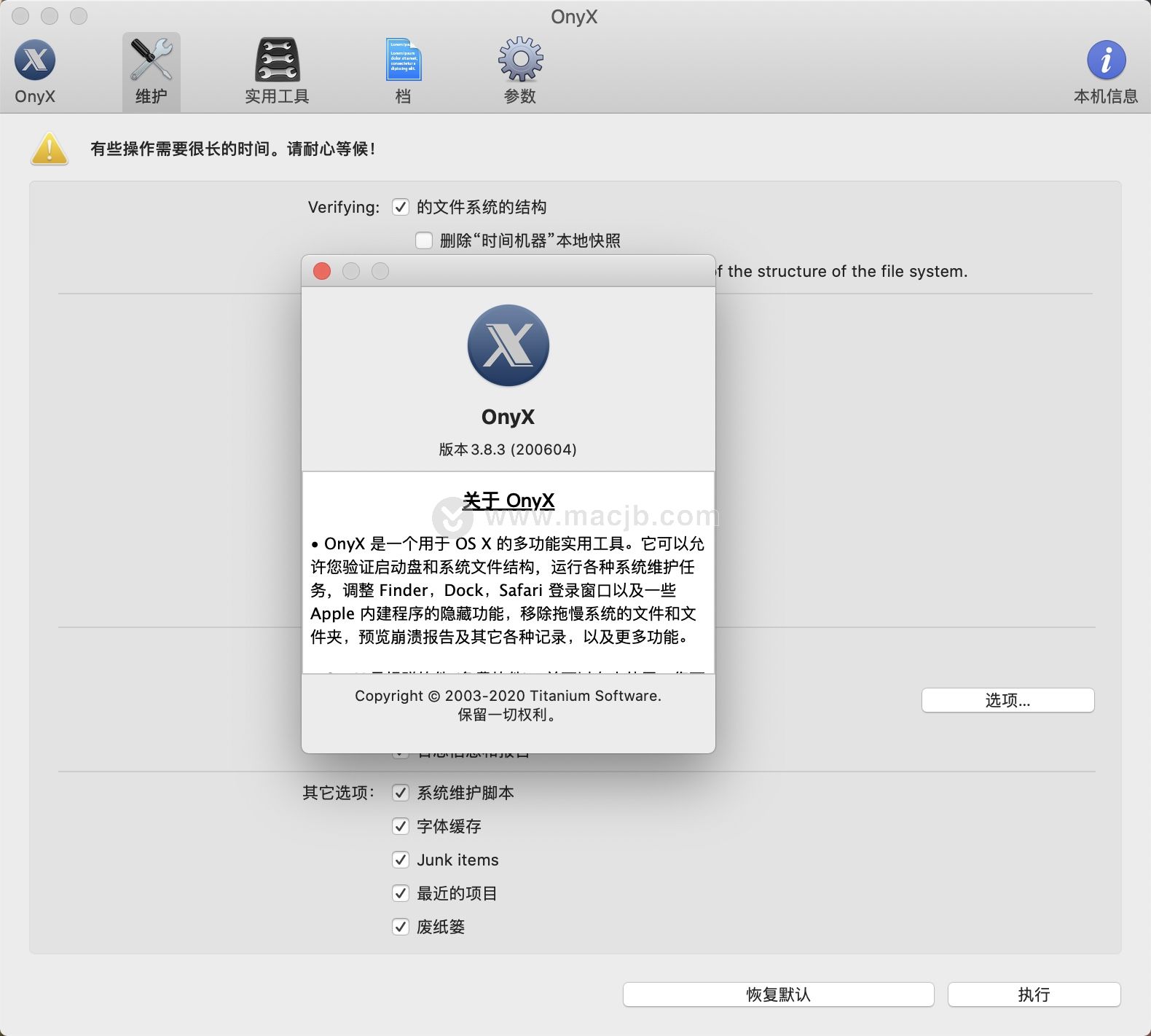Open the 参数 parameters gear icon

(x=520, y=71)
